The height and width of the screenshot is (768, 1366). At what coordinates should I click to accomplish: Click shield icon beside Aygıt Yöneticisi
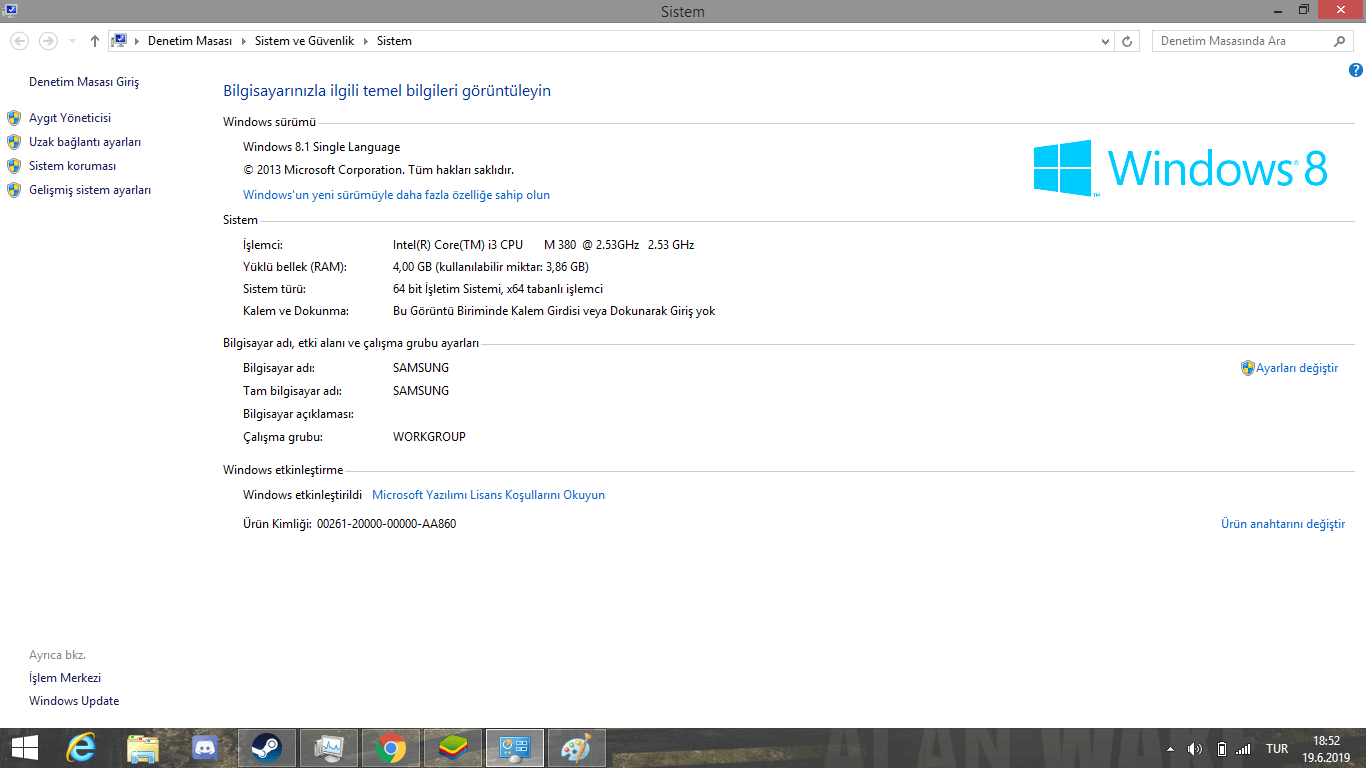14,118
